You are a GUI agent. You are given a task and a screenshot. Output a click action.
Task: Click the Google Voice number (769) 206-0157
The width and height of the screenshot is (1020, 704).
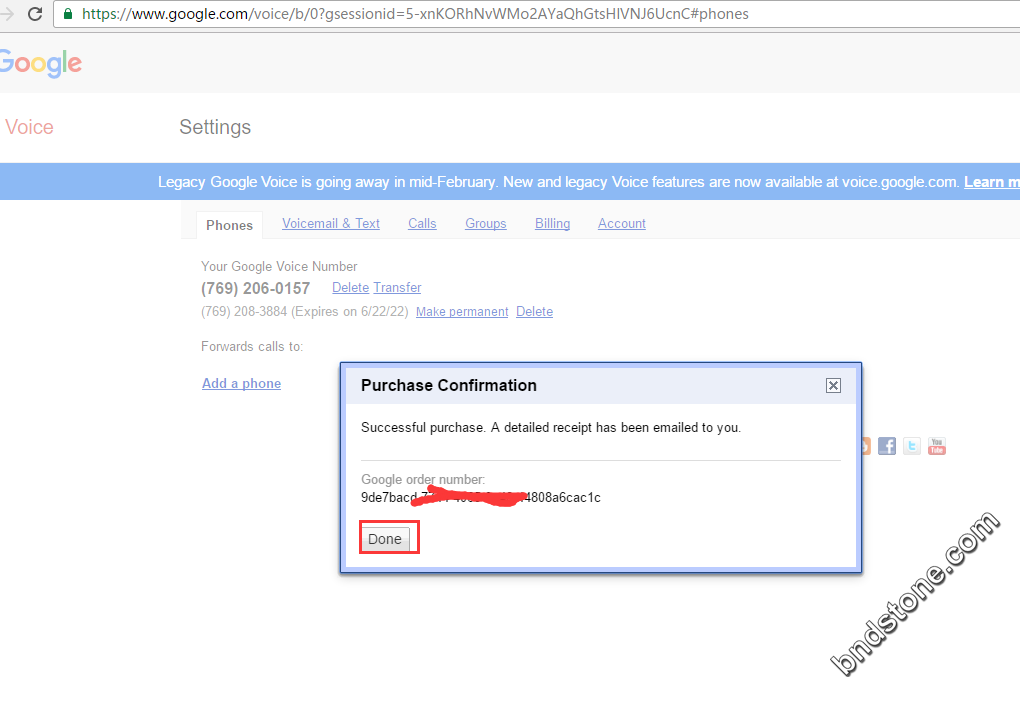tap(255, 288)
